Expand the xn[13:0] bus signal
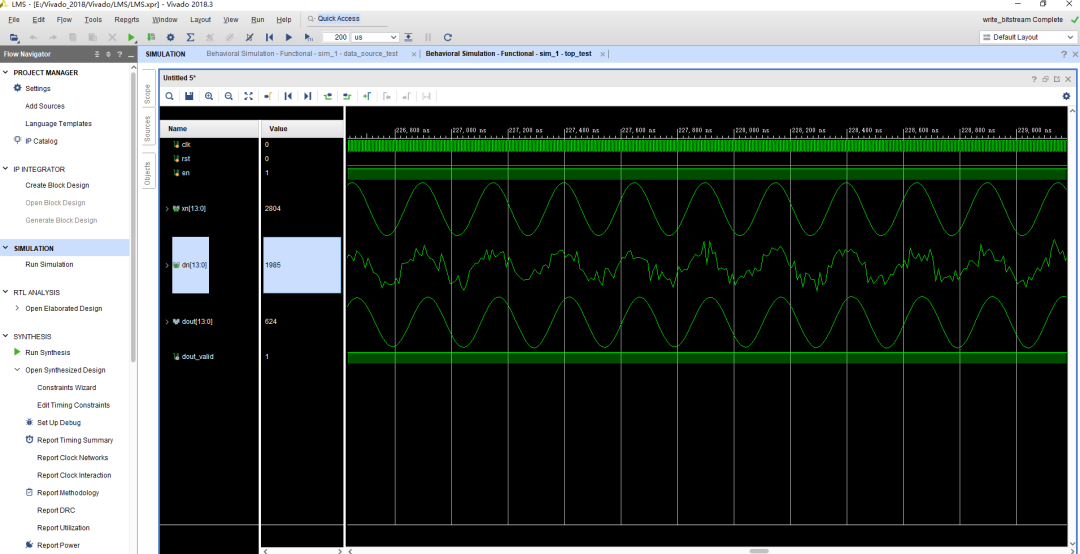Image resolution: width=1080 pixels, height=554 pixels. (167, 208)
